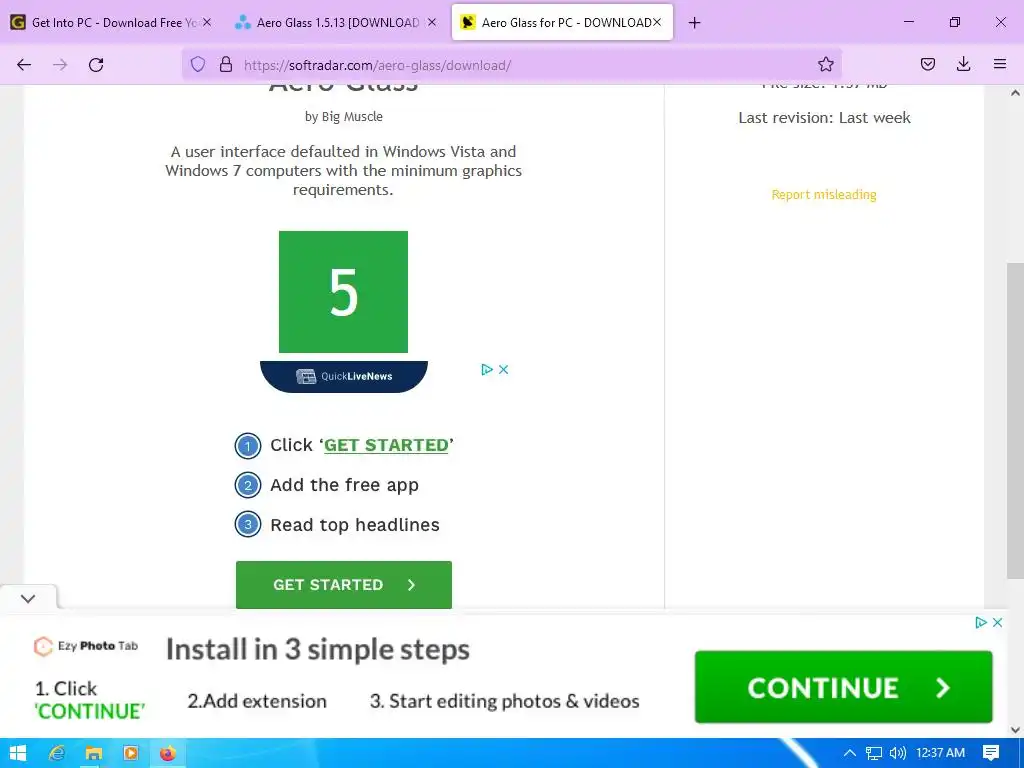Bookmark this page with the star

pyautogui.click(x=825, y=64)
